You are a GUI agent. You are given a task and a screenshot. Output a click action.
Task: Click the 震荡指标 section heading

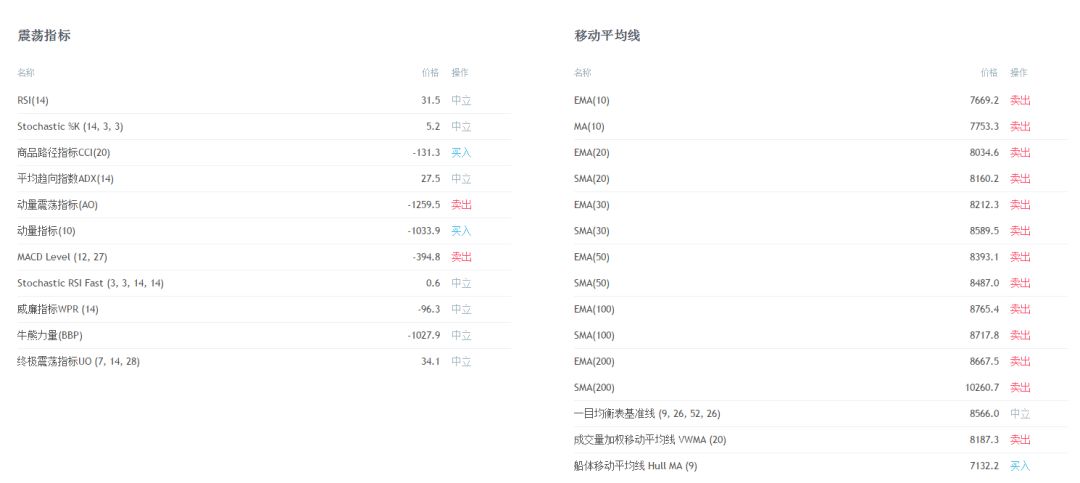click(x=43, y=36)
